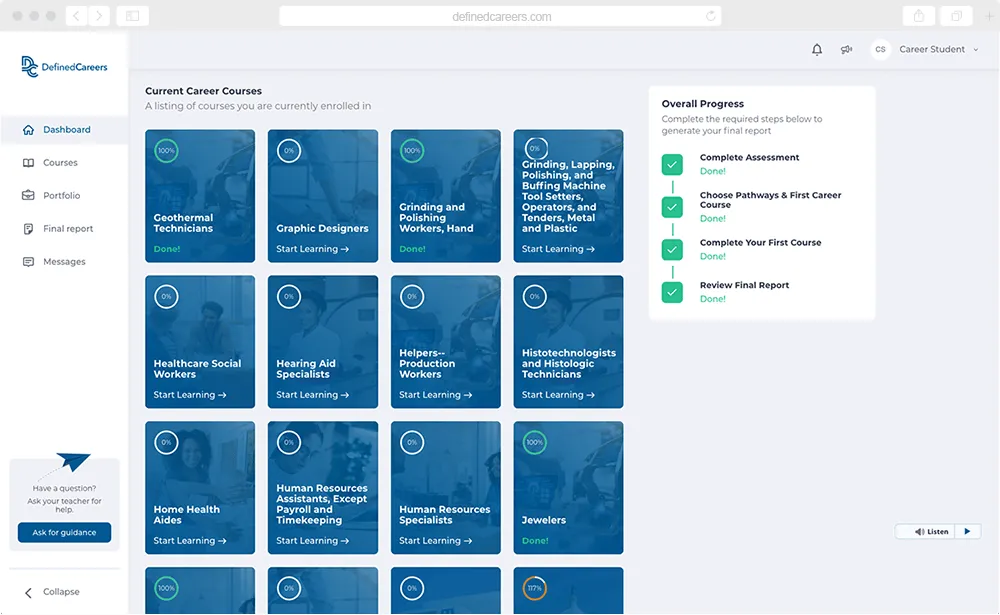1000x615 pixels.
Task: Click Start Learning on Graphic Designers
Action: click(x=312, y=249)
